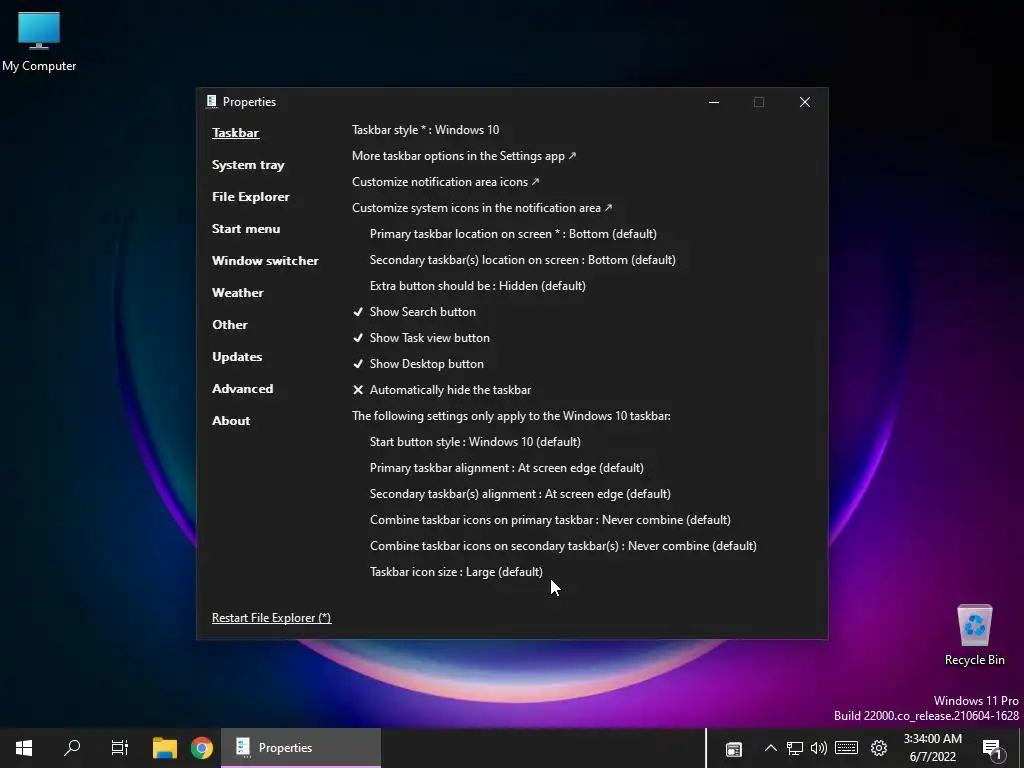This screenshot has width=1024, height=768.
Task: Open the notification center icon
Action: pos(991,750)
